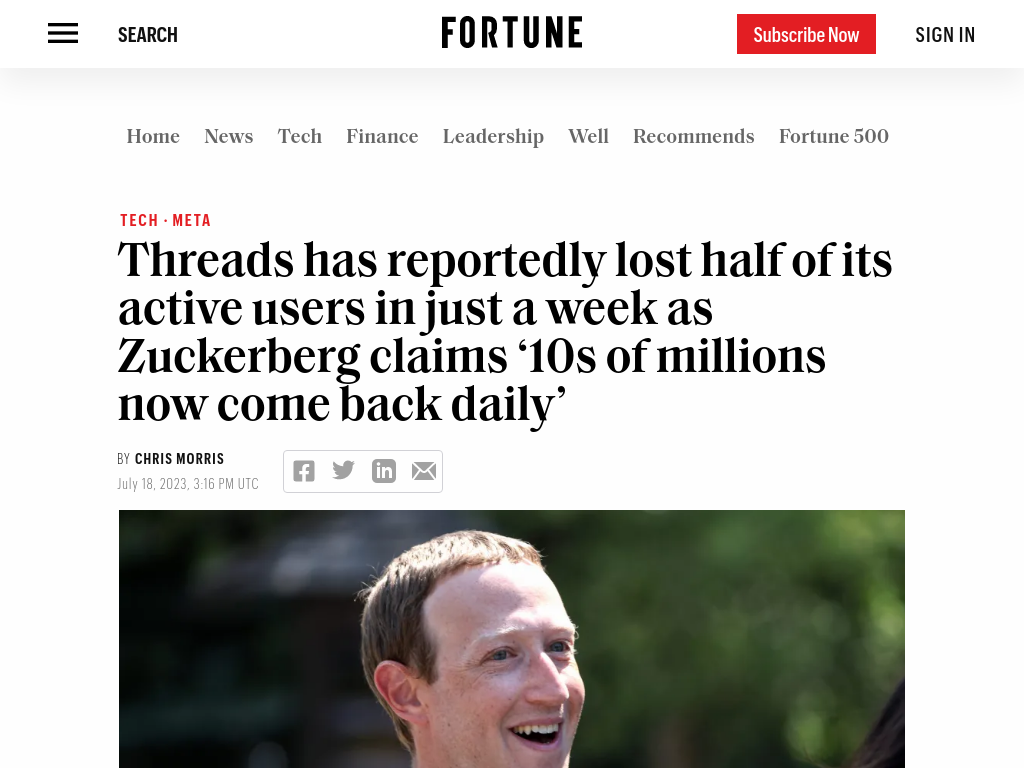Open the hamburger menu icon
Screen dimensions: 1024x768
tap(63, 34)
